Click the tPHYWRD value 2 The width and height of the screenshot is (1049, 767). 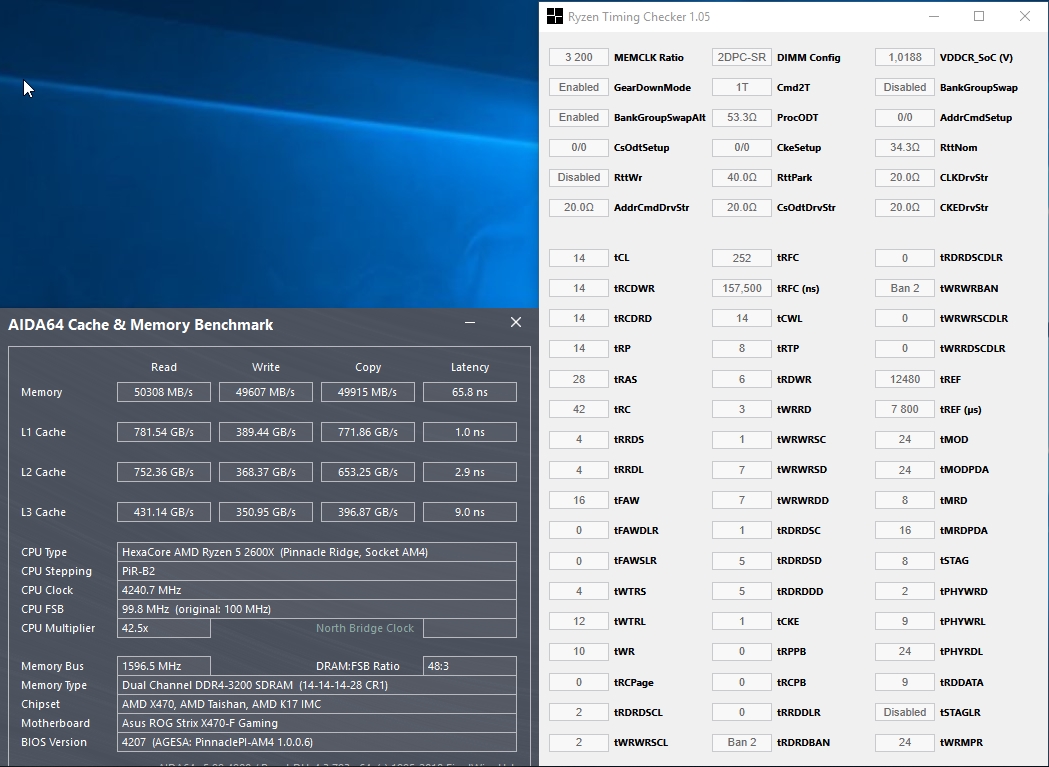click(904, 592)
